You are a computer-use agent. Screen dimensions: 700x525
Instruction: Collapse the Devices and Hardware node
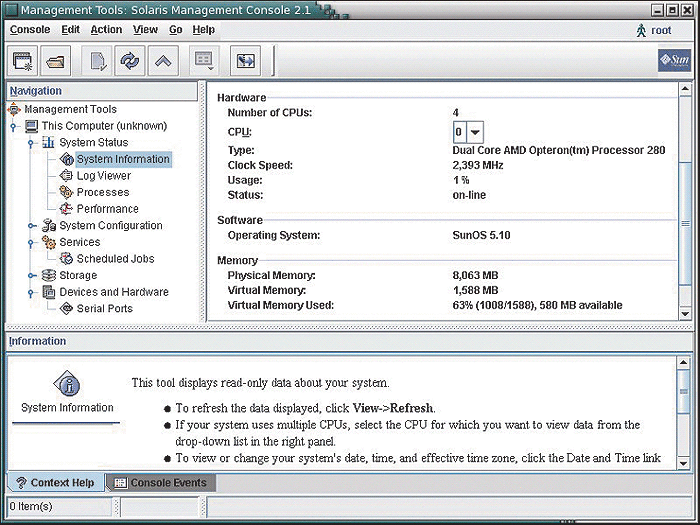tap(31, 293)
